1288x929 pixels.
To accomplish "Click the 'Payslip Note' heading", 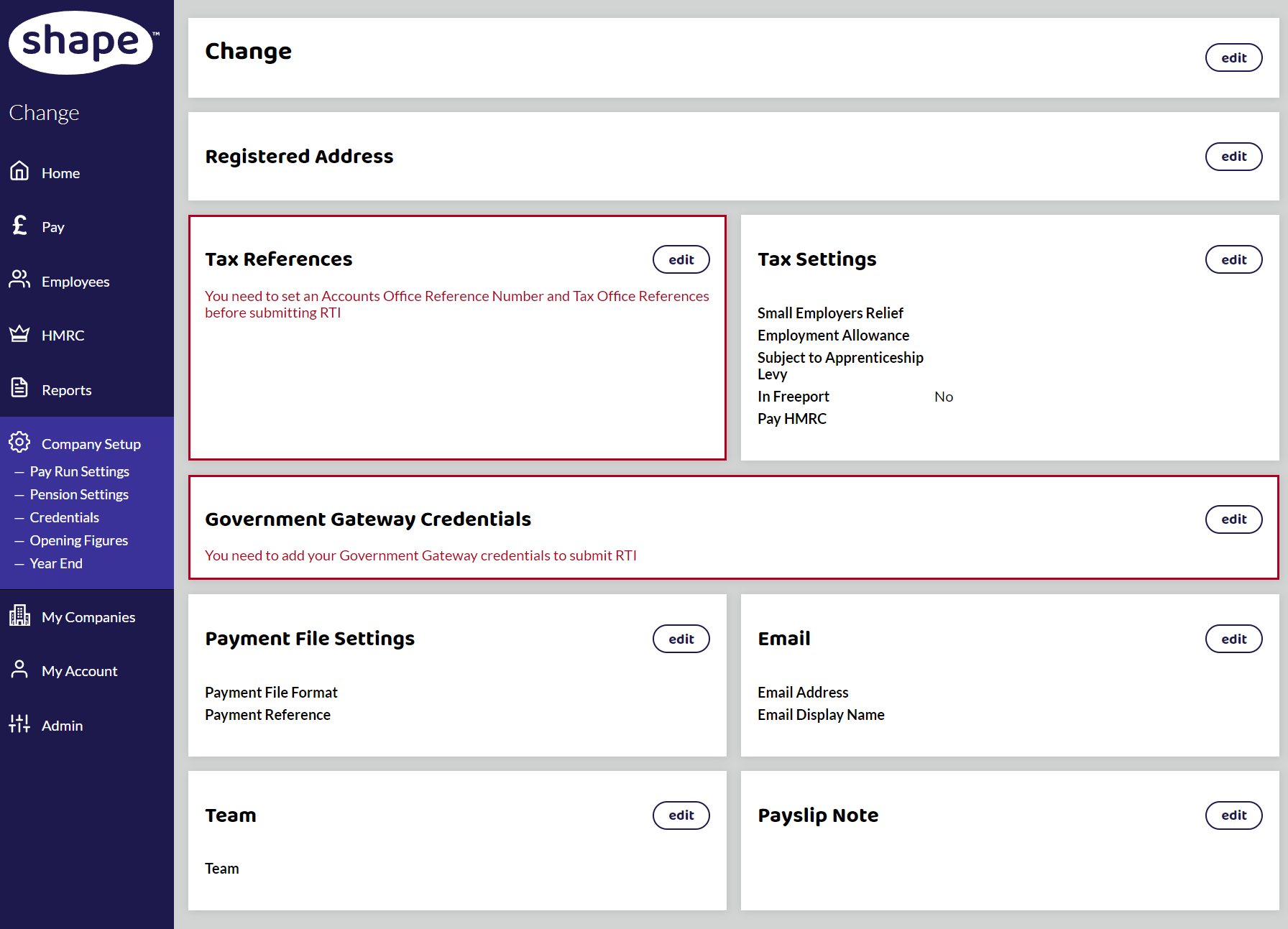I will click(818, 815).
